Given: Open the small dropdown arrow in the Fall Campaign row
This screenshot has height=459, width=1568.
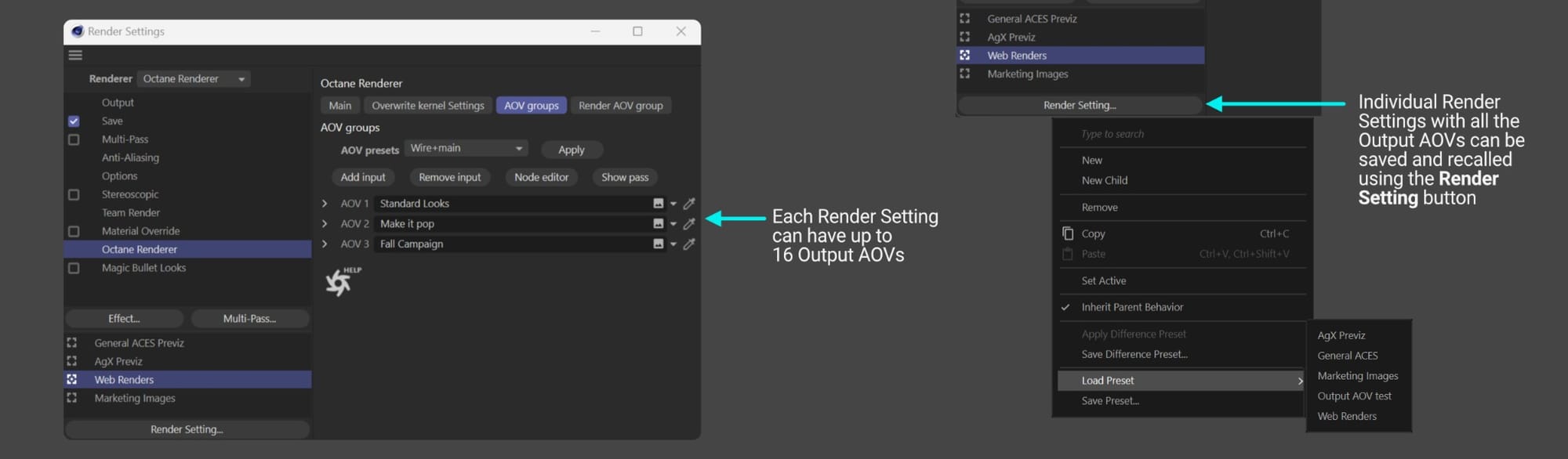Looking at the screenshot, I should coord(673,244).
